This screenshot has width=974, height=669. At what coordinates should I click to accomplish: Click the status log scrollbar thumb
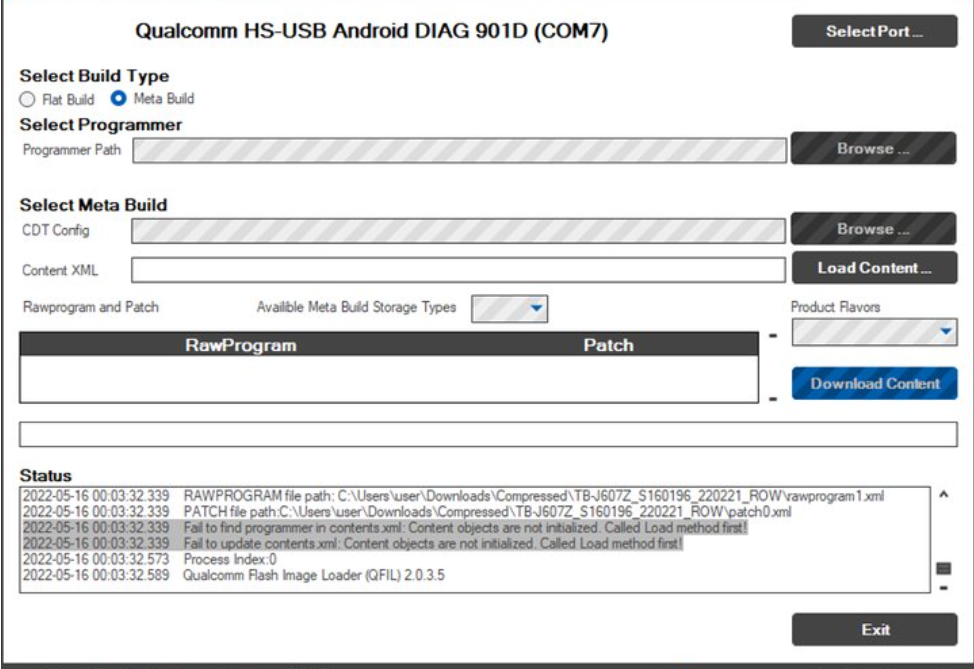coord(944,568)
